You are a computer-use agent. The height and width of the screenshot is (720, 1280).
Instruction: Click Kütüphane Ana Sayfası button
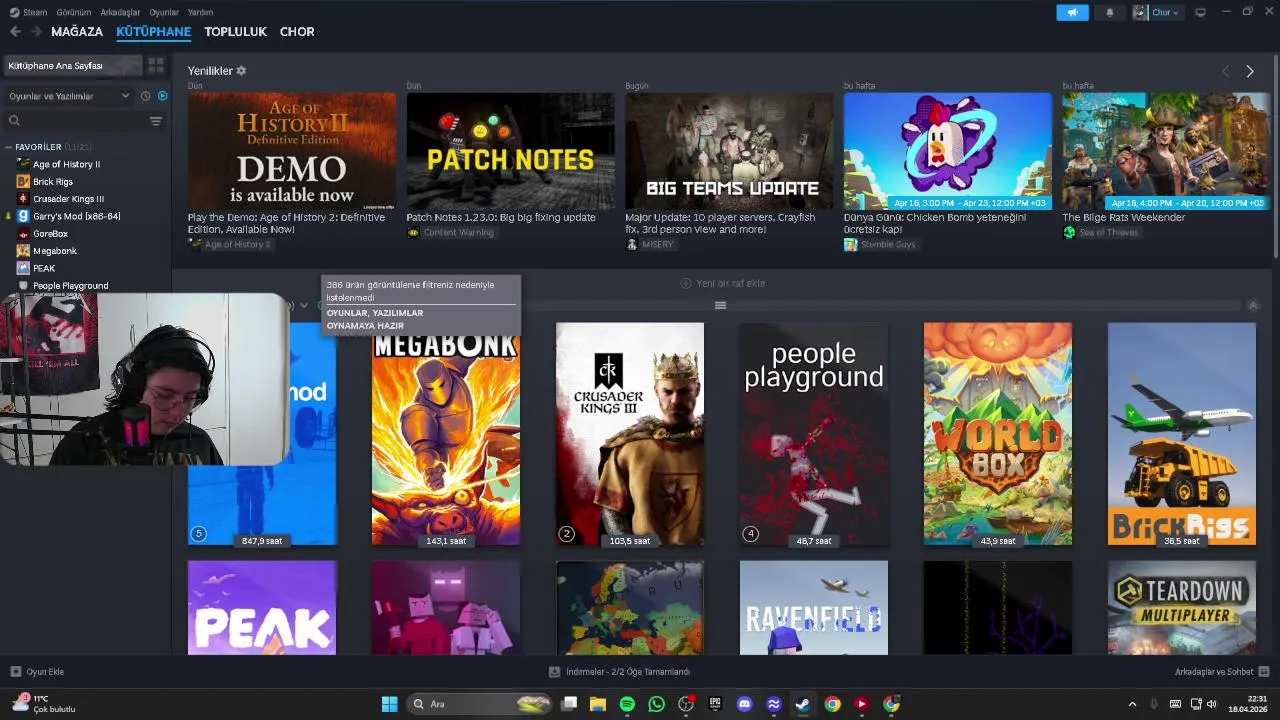click(73, 65)
